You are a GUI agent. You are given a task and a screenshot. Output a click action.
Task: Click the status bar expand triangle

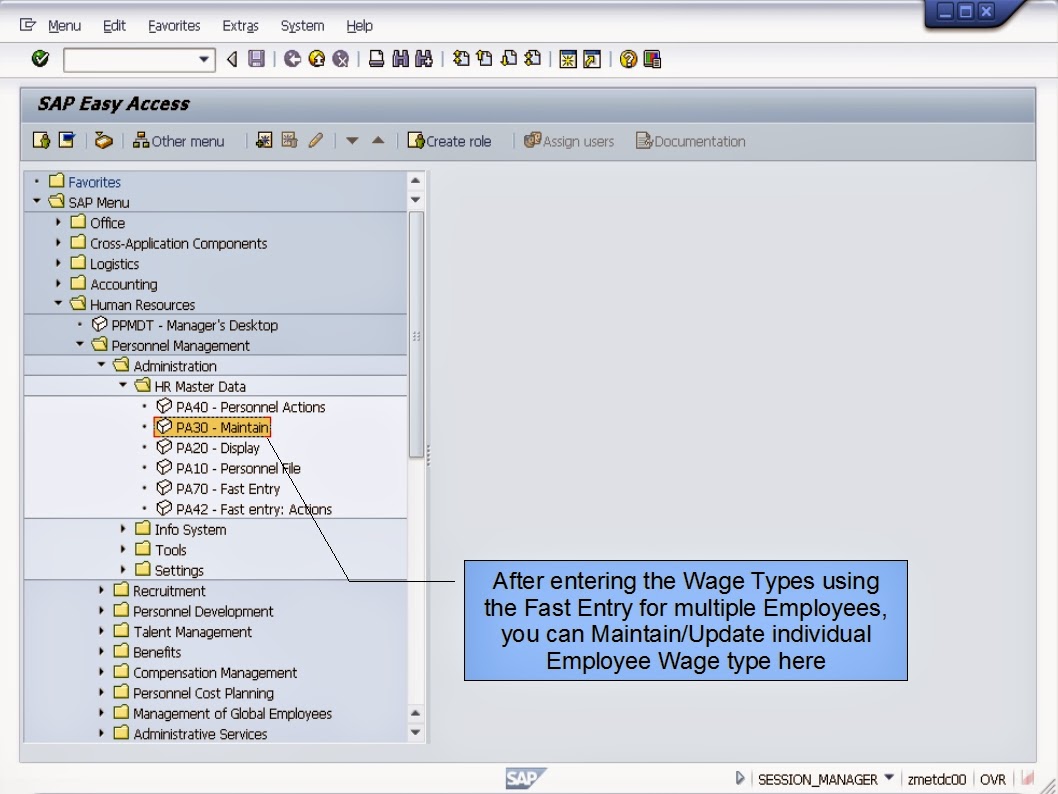tap(740, 778)
